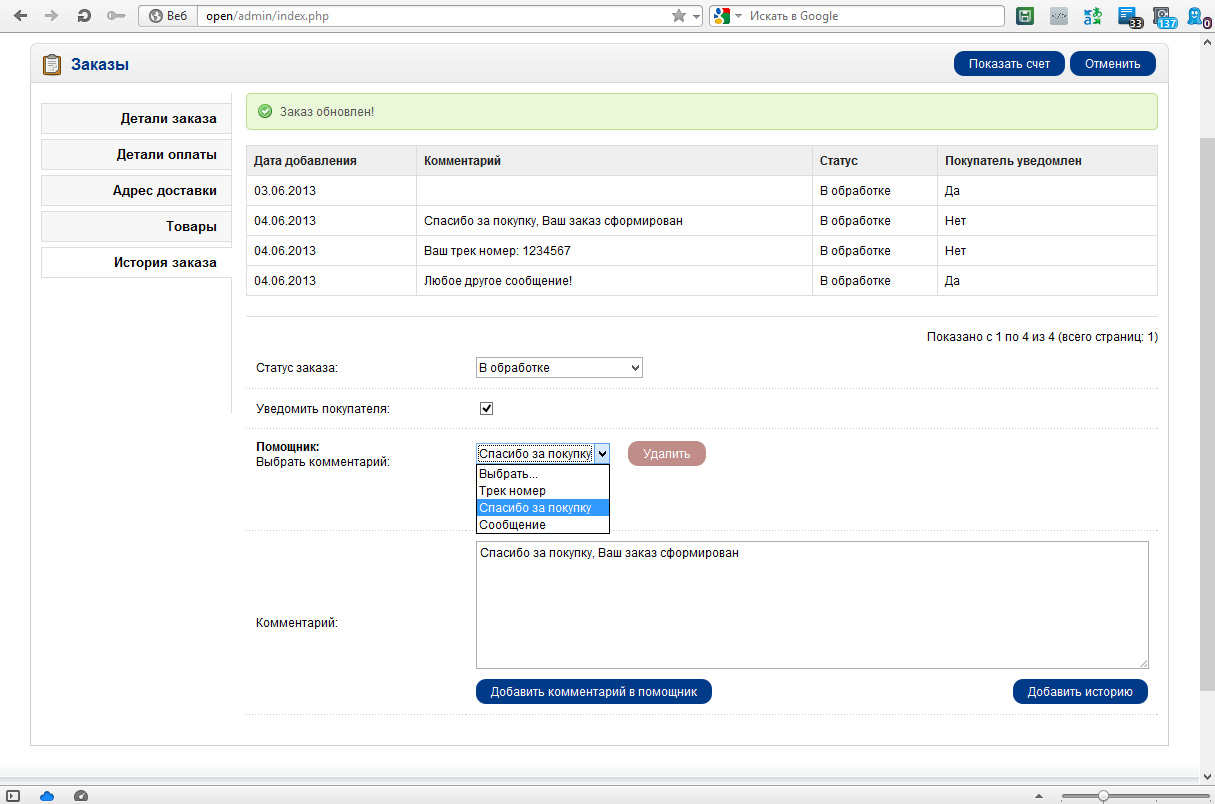The width and height of the screenshot is (1215, 804).
Task: Open the translate extension icon
Action: [1093, 16]
